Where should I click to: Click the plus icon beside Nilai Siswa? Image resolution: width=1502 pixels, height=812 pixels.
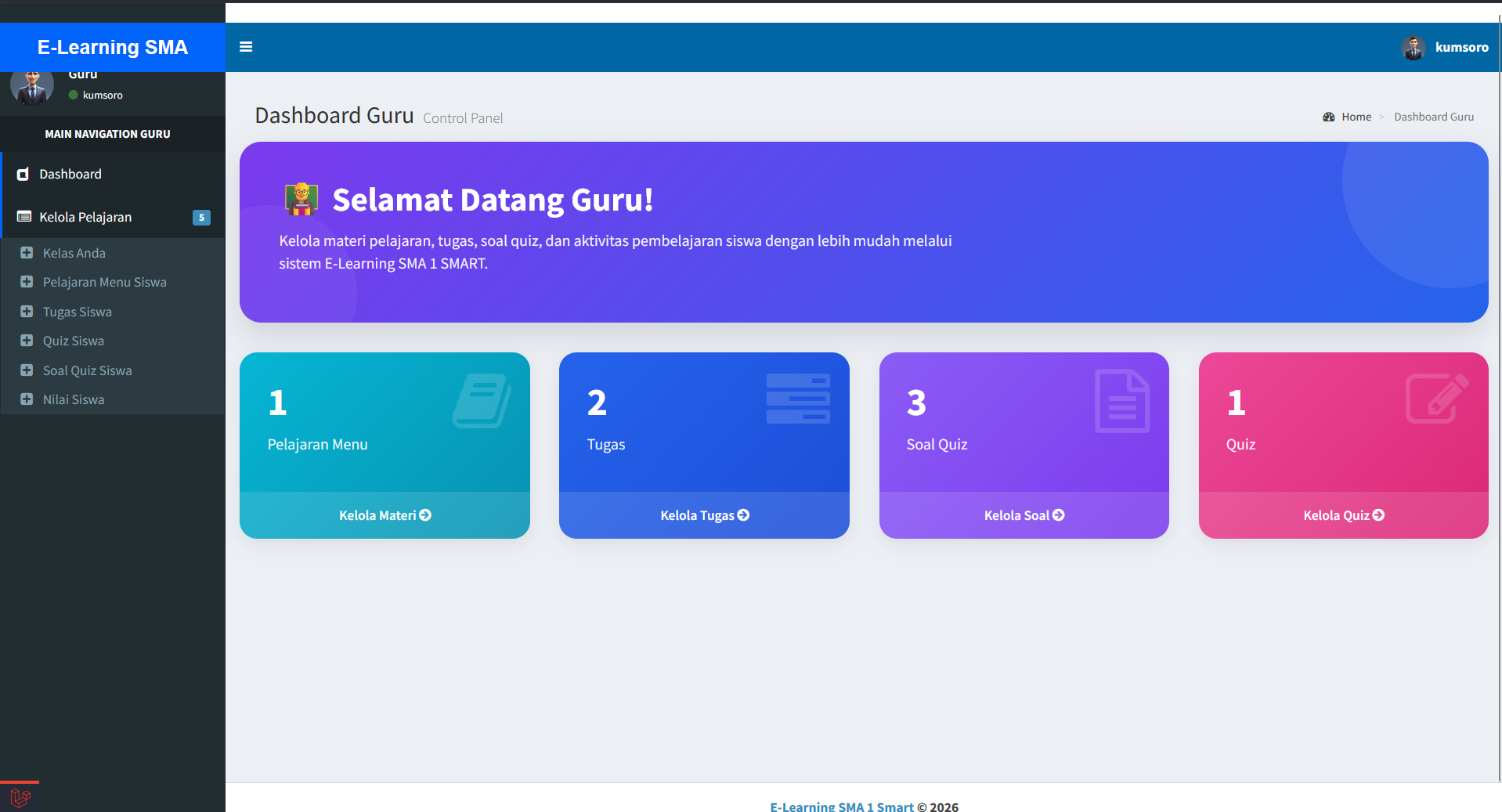(27, 399)
